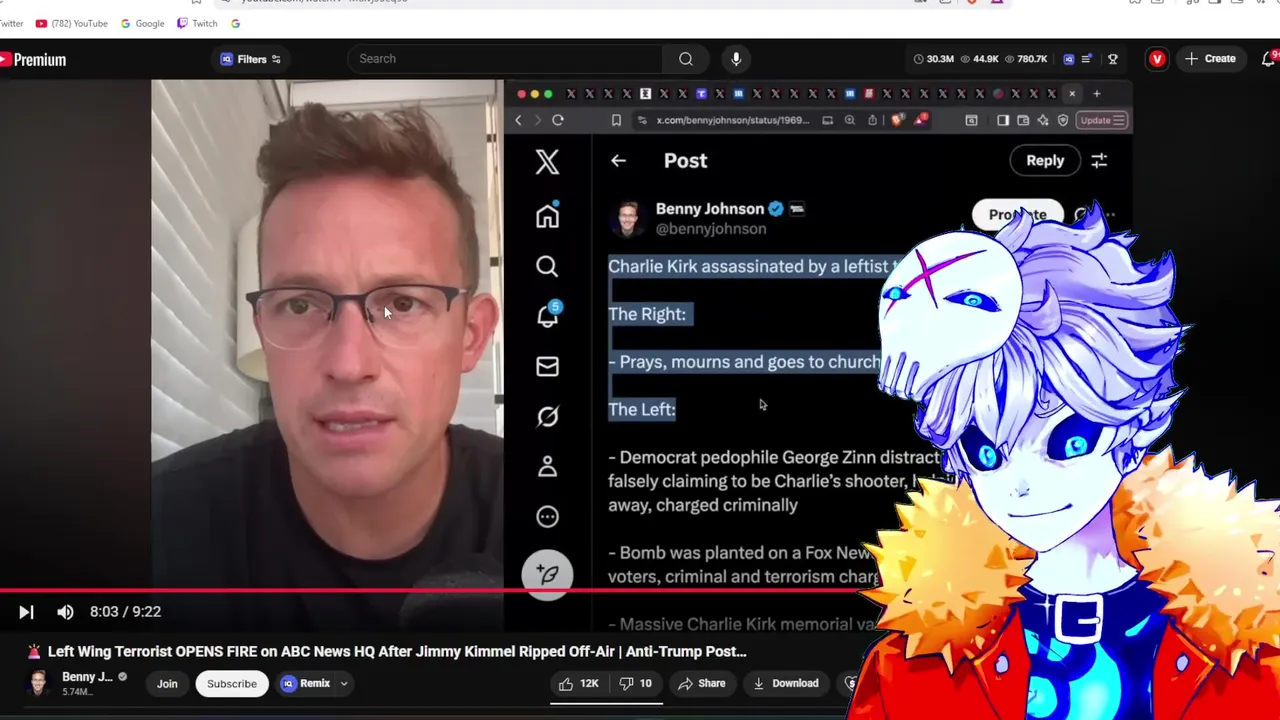Open X Messages envelope icon
This screenshot has height=720, width=1280.
click(x=547, y=366)
